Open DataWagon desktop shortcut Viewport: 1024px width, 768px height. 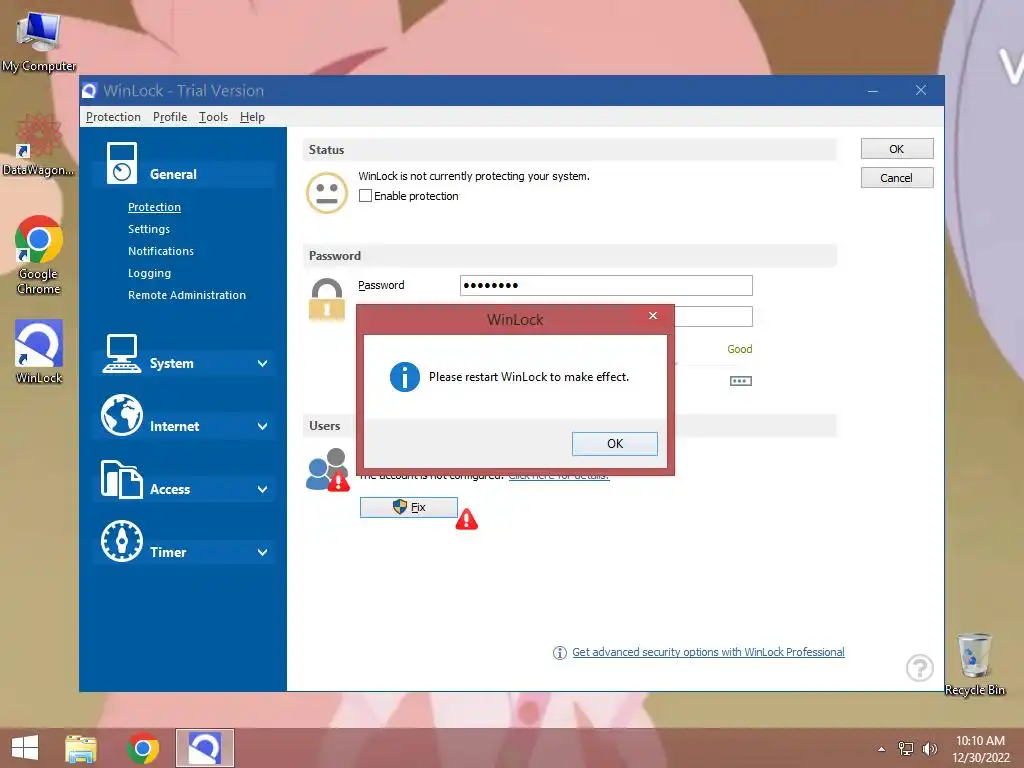[x=39, y=146]
